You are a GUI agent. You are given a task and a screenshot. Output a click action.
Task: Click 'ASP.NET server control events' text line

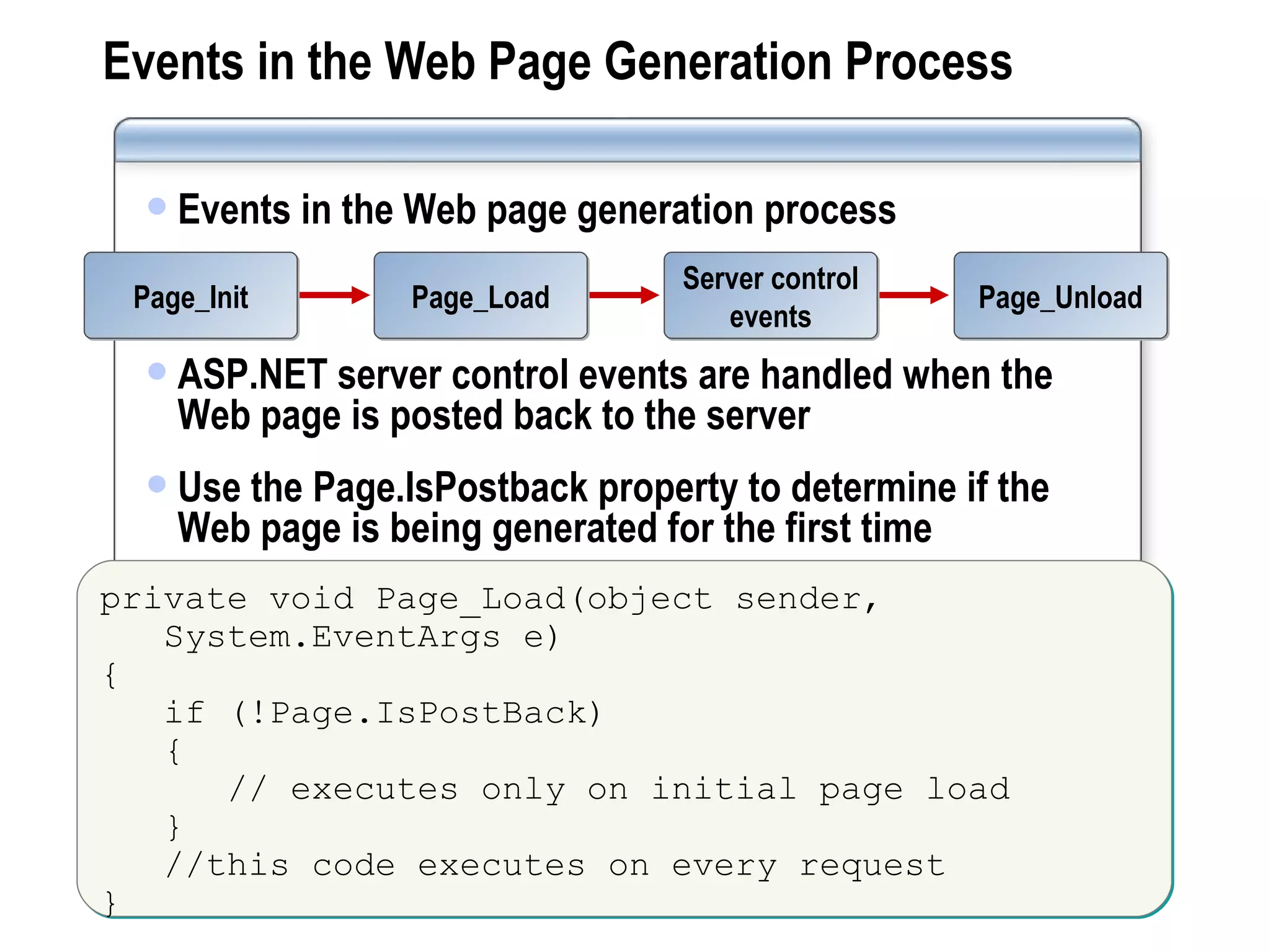pos(614,376)
